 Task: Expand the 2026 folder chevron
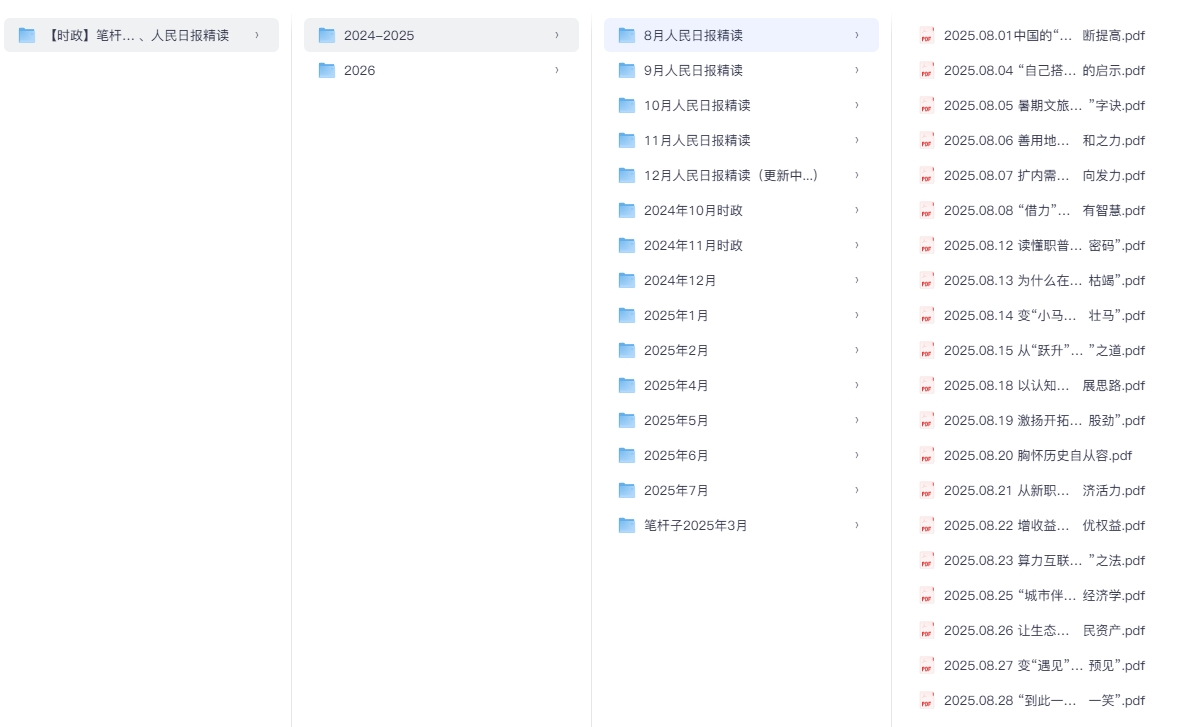(556, 70)
